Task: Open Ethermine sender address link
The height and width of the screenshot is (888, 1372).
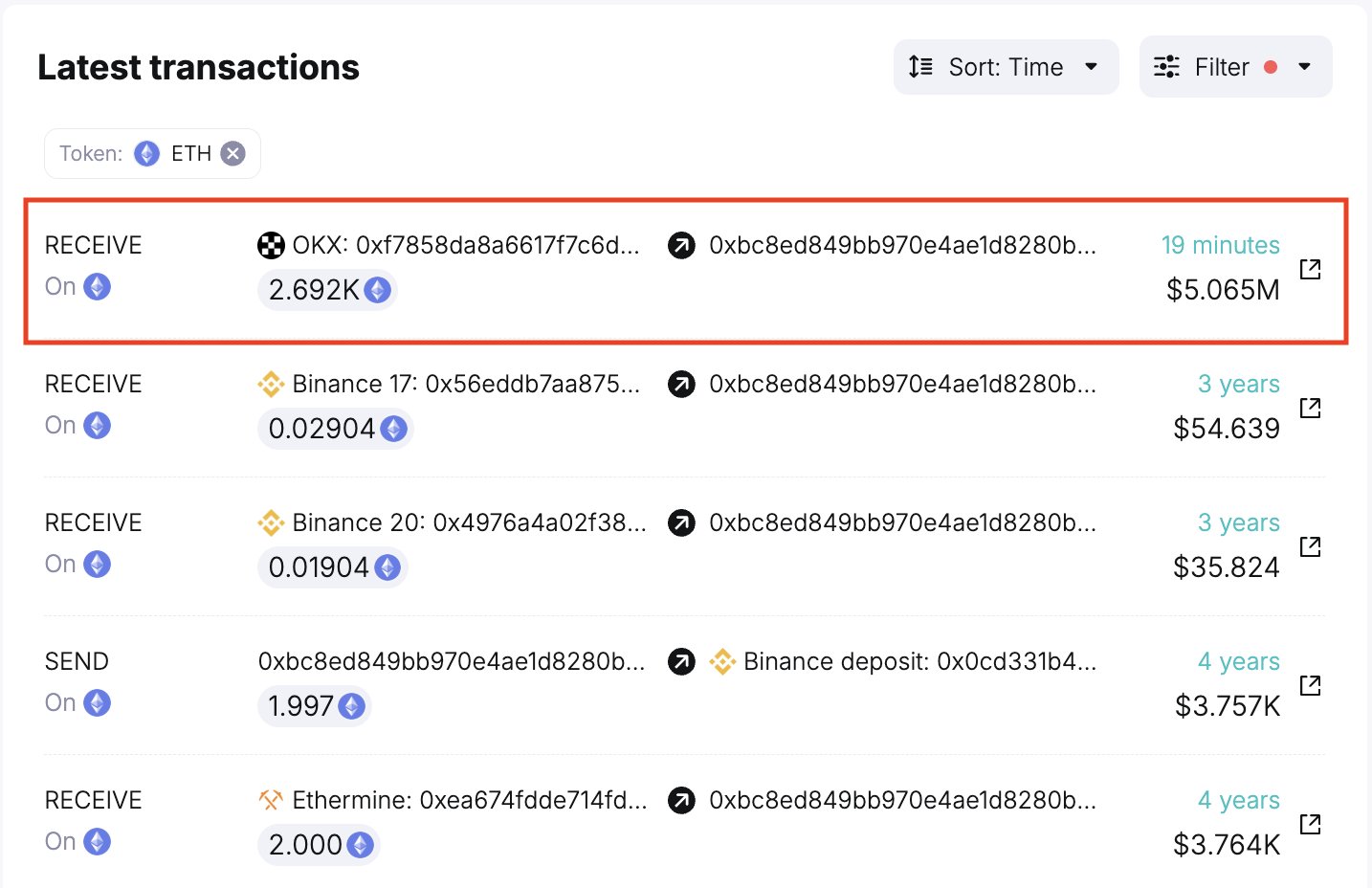Action: point(469,800)
